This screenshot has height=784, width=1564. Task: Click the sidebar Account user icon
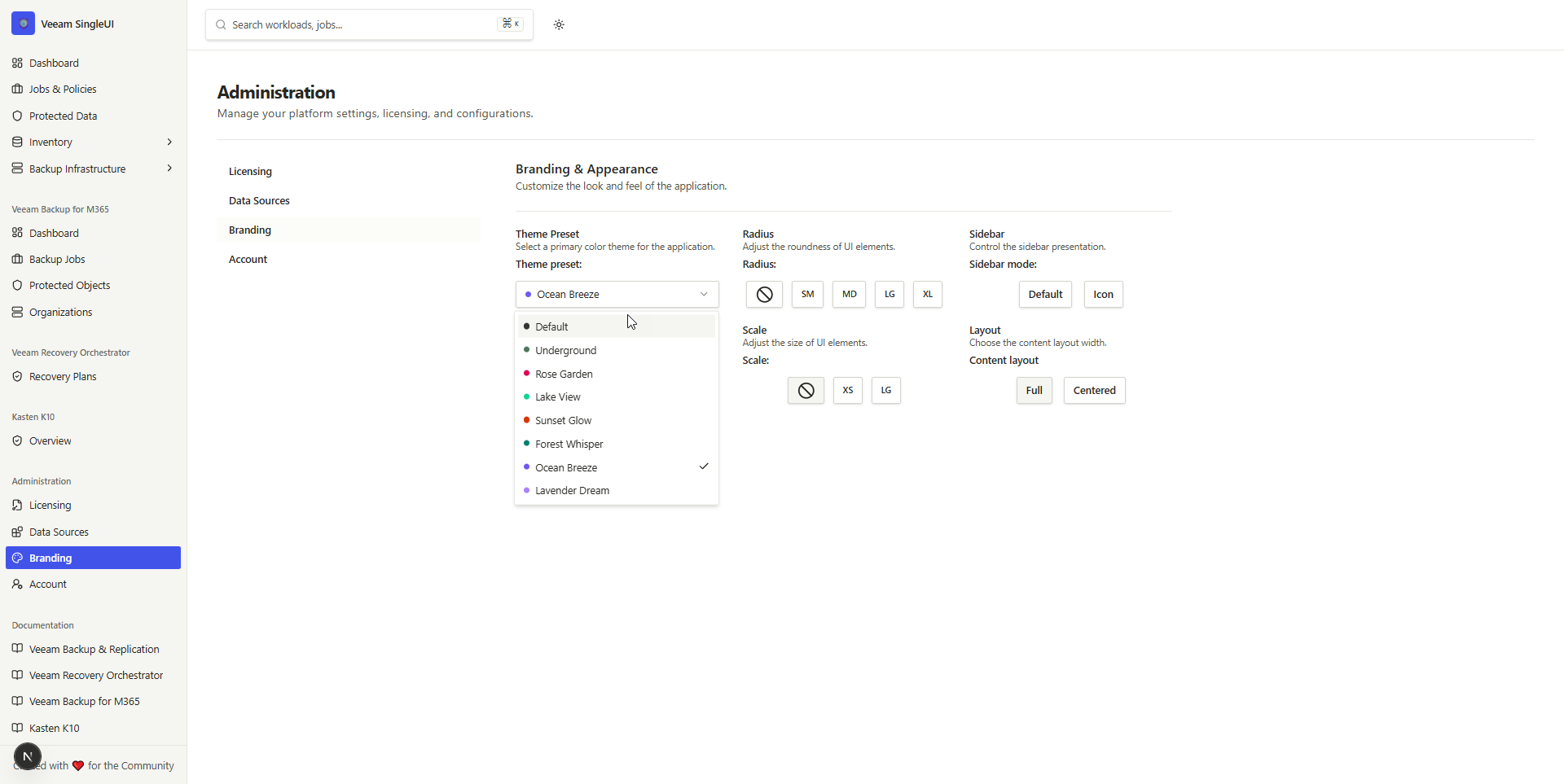tap(17, 584)
